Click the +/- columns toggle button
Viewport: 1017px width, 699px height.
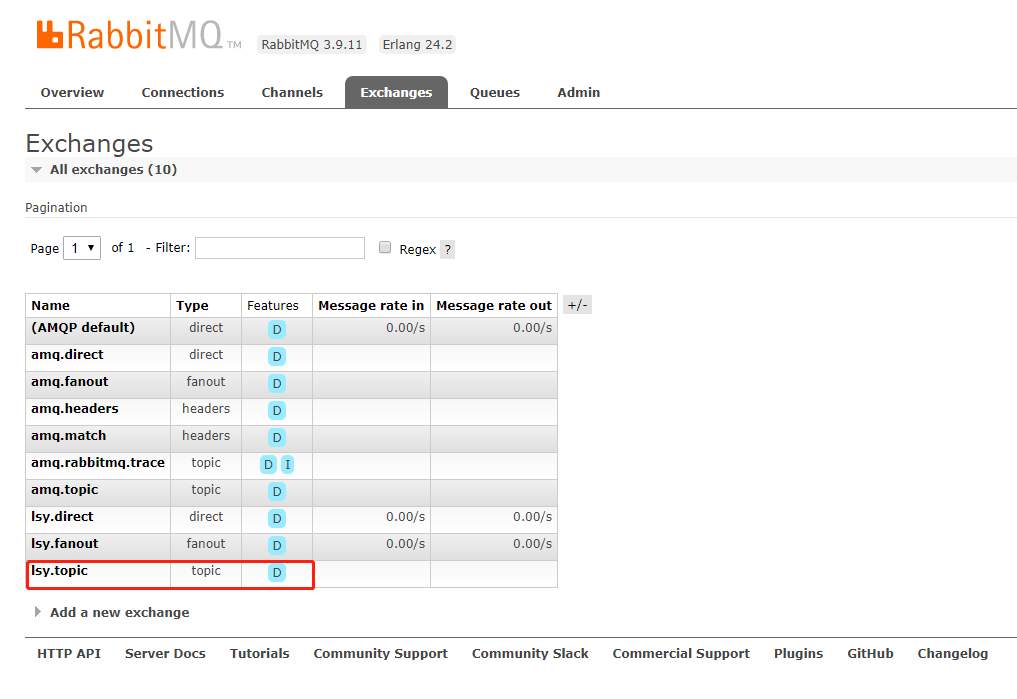[577, 305]
